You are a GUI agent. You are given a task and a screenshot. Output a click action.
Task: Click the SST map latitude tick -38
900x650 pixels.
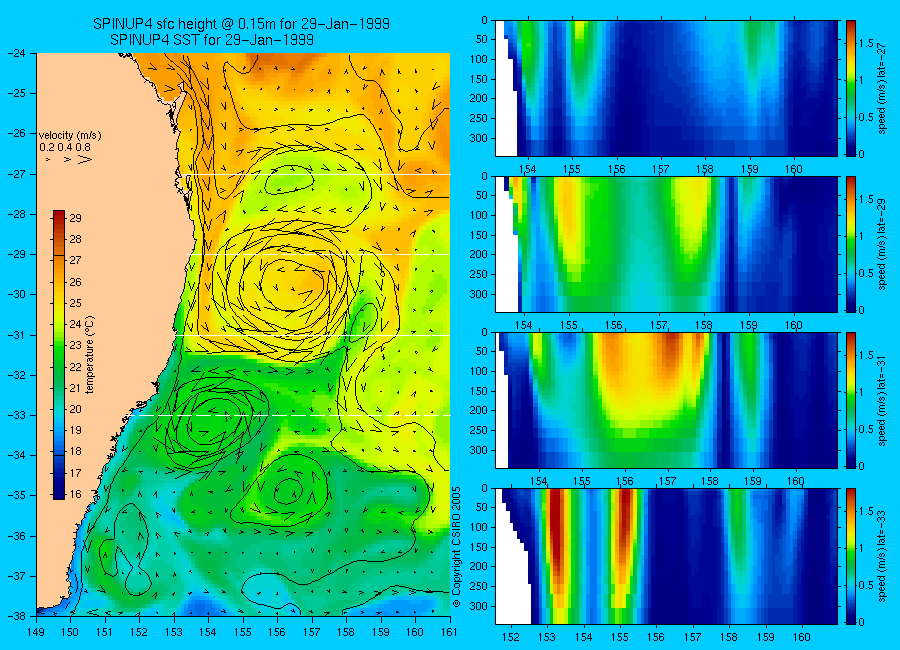coord(16,616)
